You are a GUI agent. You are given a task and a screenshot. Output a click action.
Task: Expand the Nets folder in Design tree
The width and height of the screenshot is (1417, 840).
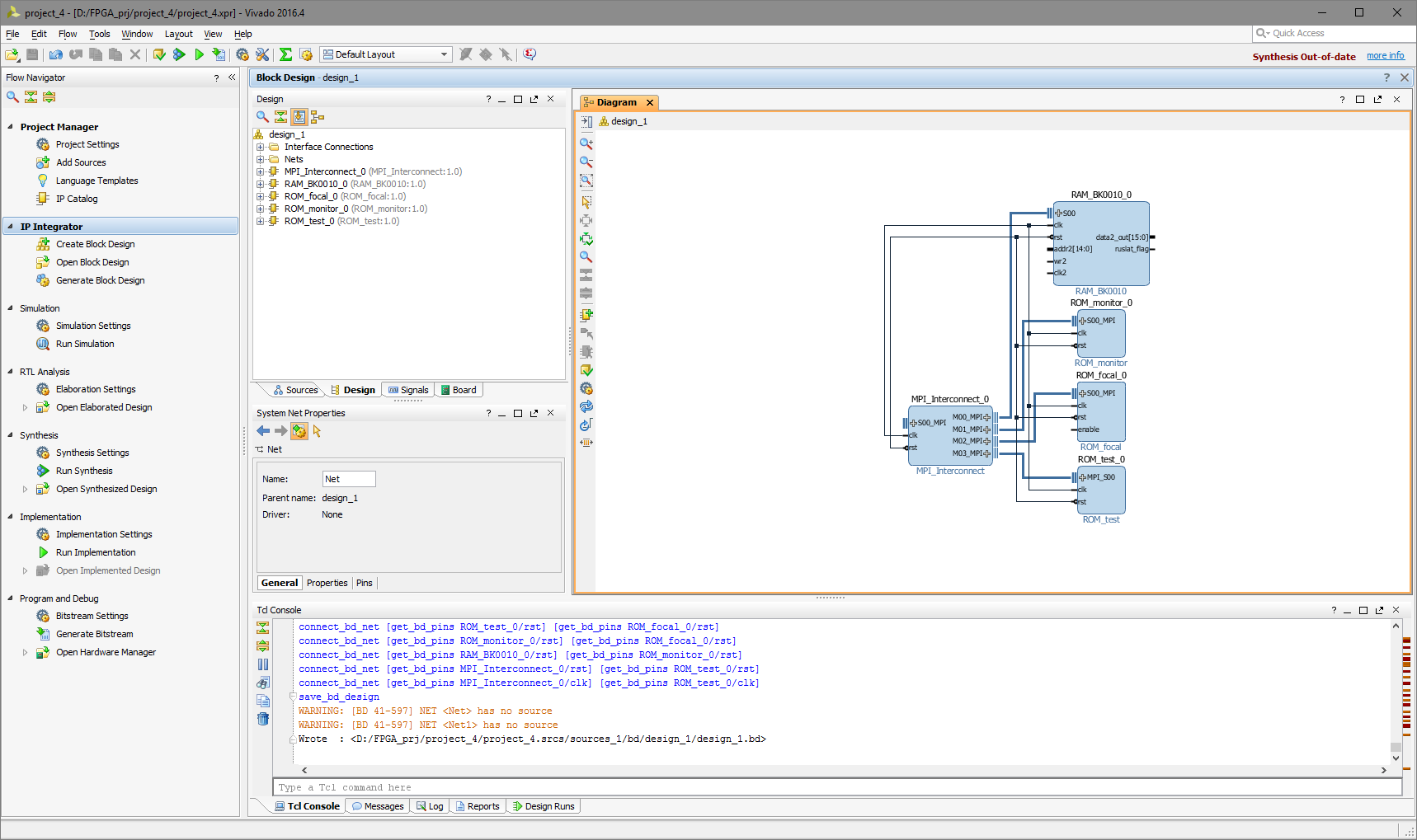point(261,159)
